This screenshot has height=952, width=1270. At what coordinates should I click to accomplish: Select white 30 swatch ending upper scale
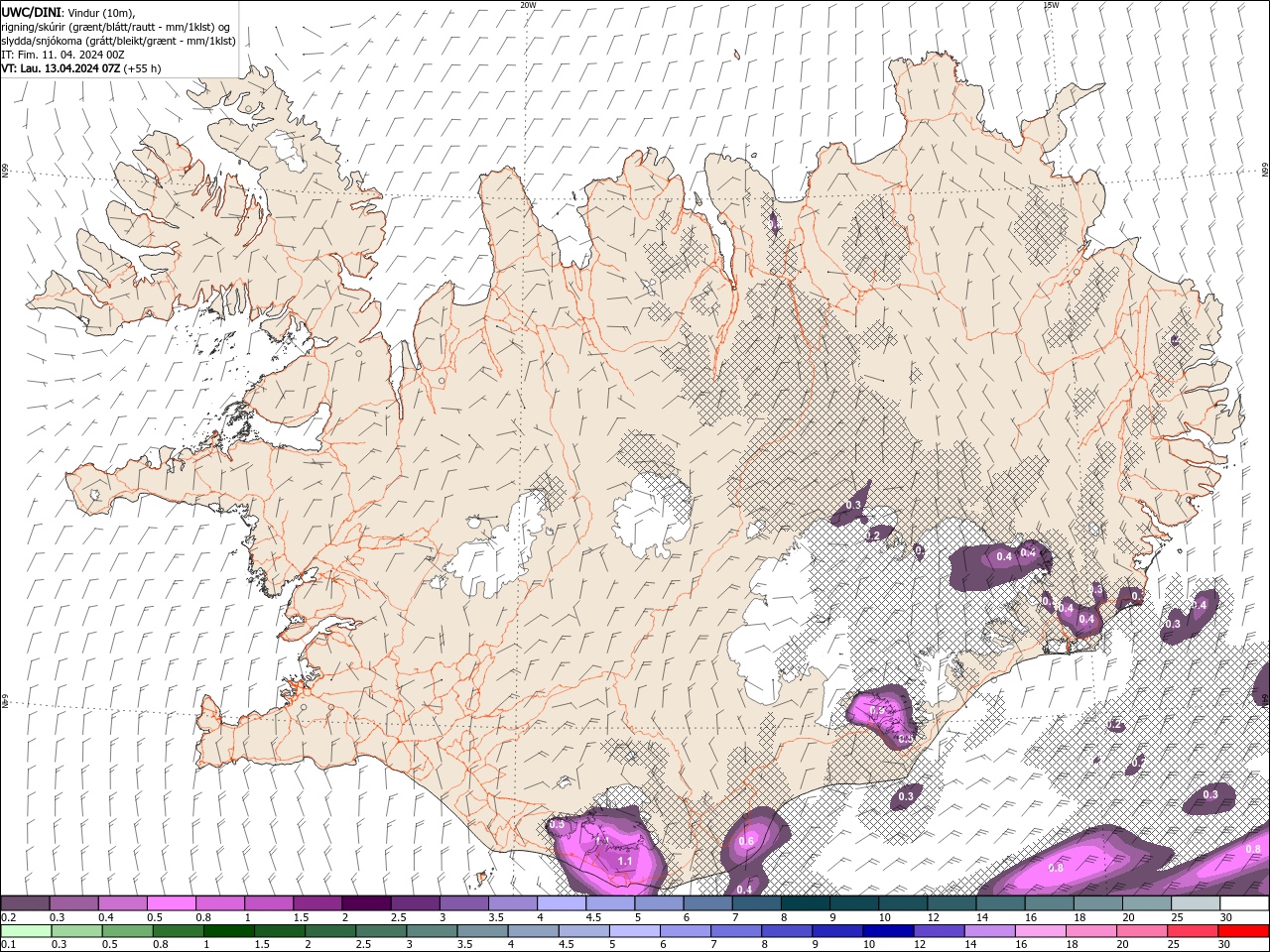tap(1244, 903)
